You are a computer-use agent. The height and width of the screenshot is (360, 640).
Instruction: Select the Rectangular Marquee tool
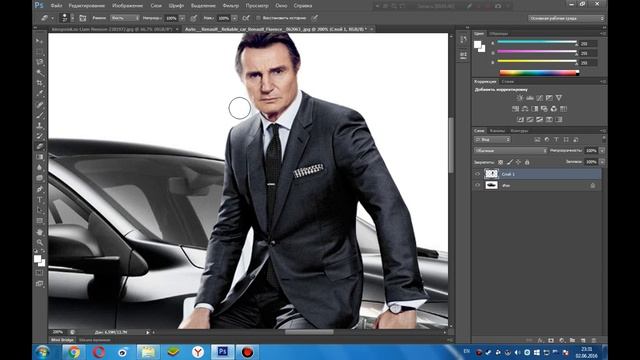point(40,52)
